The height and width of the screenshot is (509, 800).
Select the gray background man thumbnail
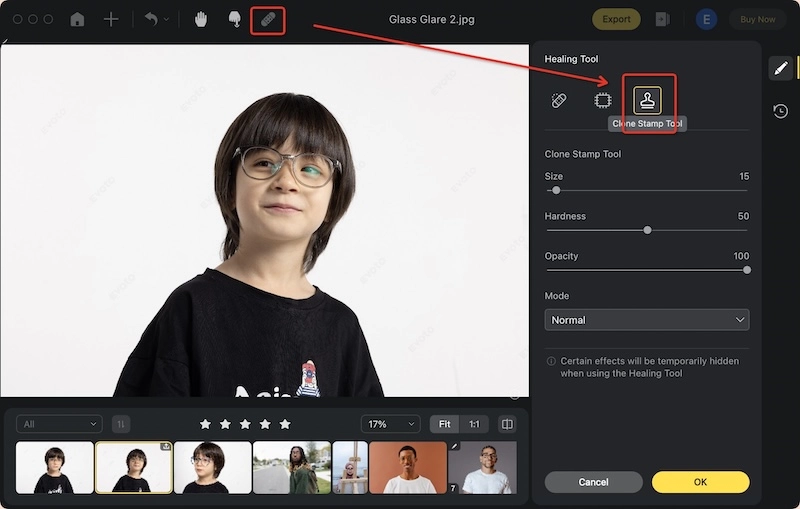(x=482, y=468)
